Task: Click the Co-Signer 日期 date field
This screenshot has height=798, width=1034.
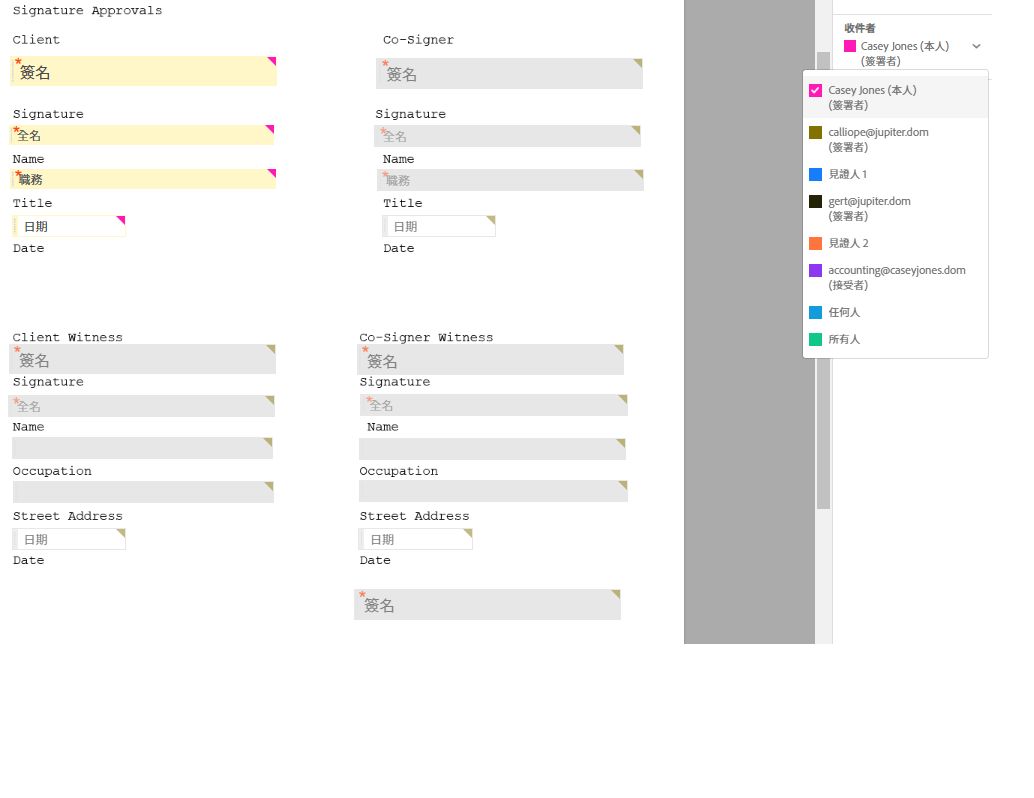Action: click(439, 226)
